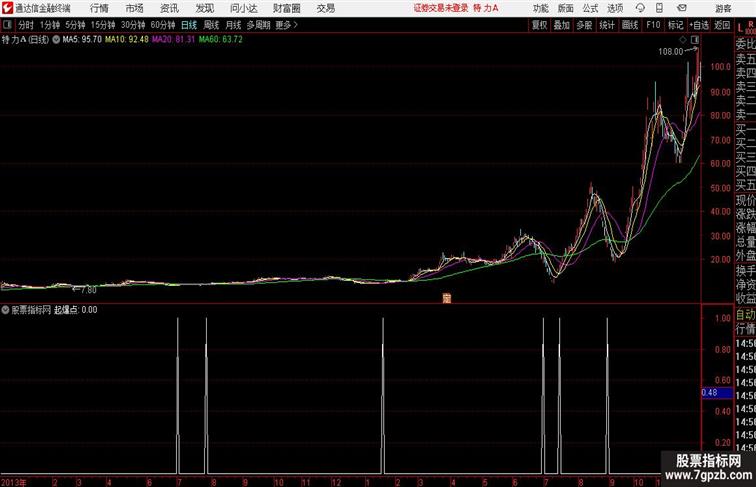Click the 7.80 low price label
Image resolution: width=756 pixels, height=487 pixels.
(89, 290)
